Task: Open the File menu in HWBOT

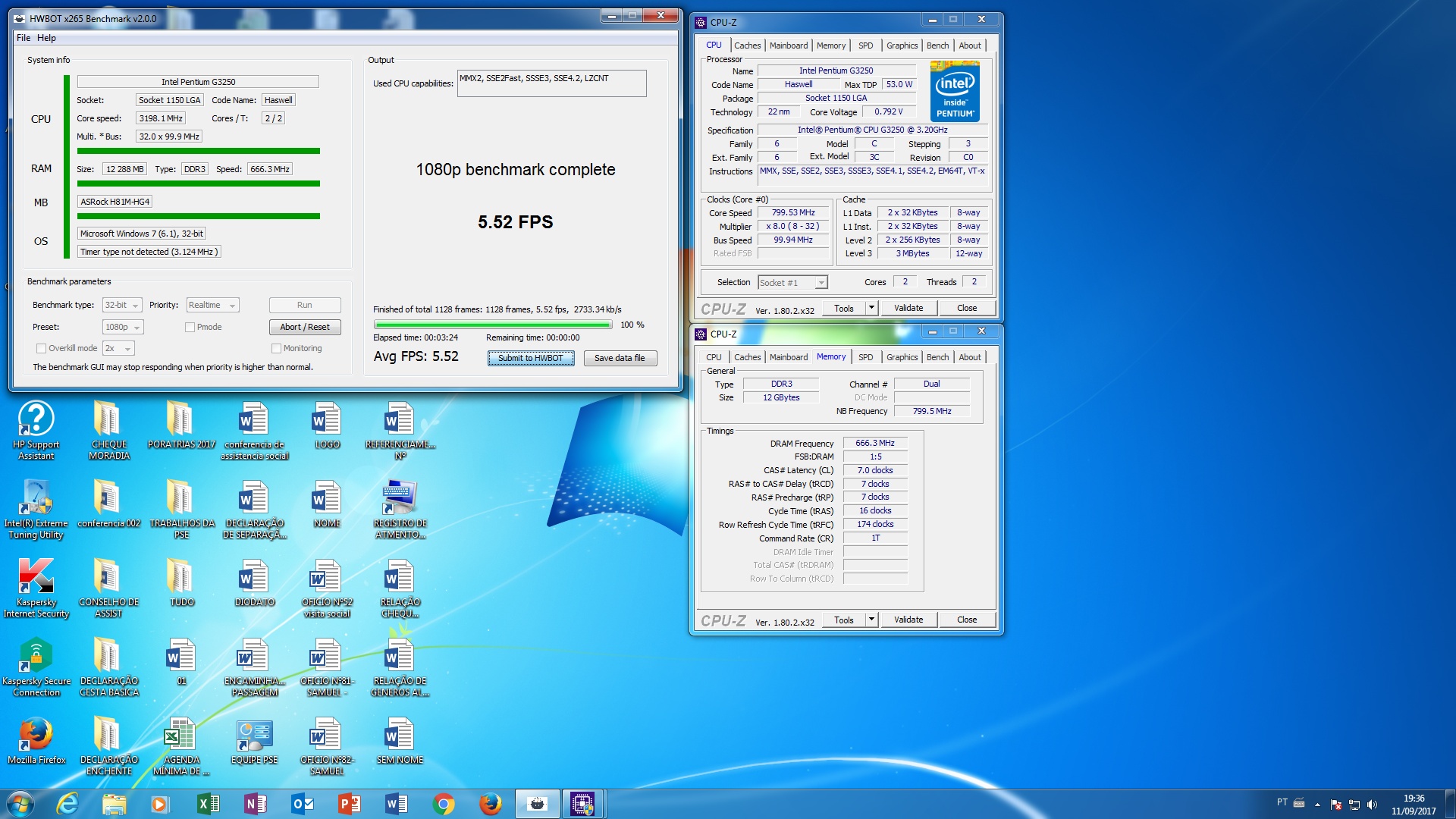Action: 24,38
